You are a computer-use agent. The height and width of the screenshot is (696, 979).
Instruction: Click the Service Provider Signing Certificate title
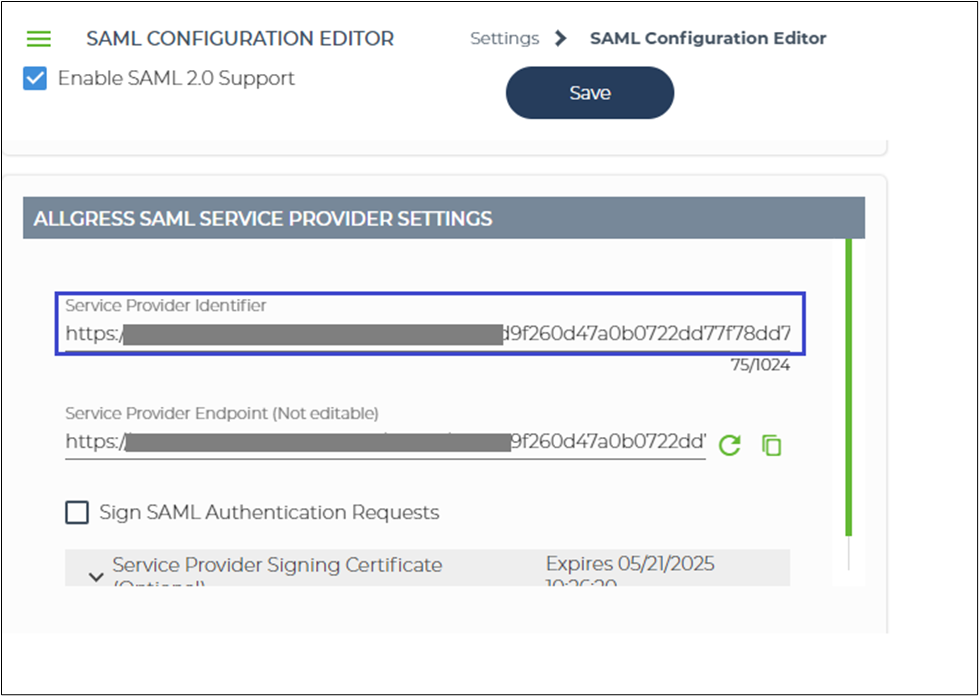pos(277,565)
